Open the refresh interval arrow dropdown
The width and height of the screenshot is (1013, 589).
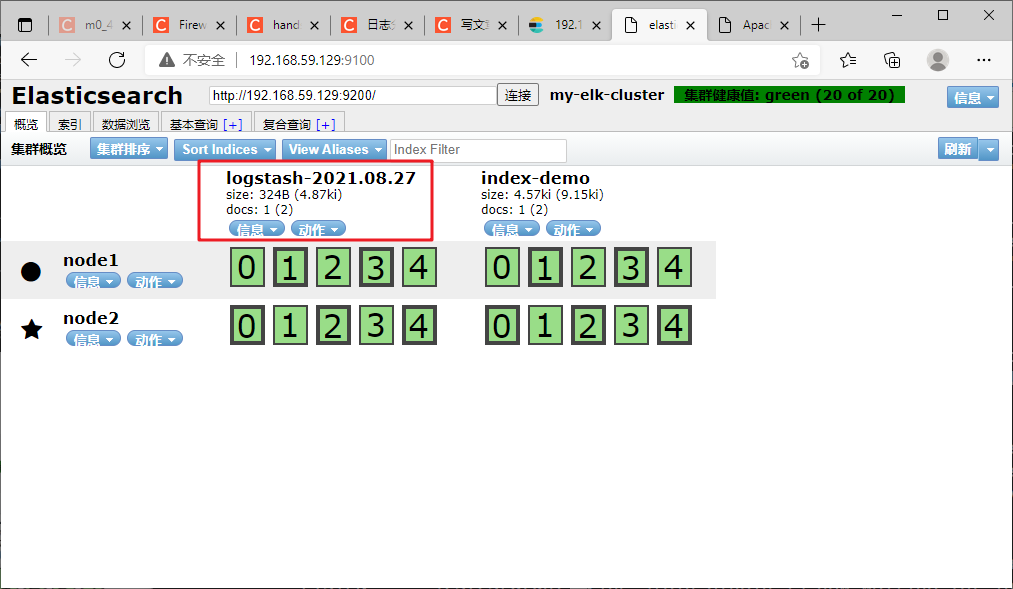(989, 150)
